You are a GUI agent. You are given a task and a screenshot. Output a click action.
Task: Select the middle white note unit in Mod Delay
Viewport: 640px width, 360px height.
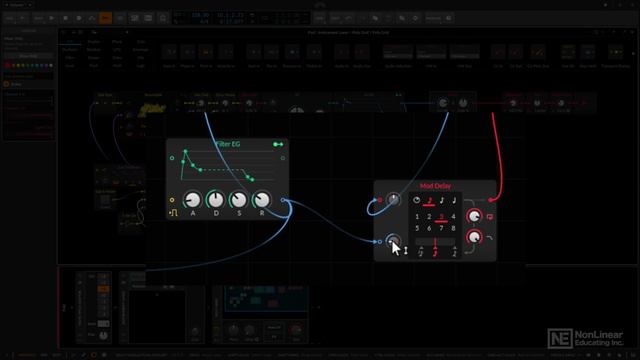pos(442,200)
